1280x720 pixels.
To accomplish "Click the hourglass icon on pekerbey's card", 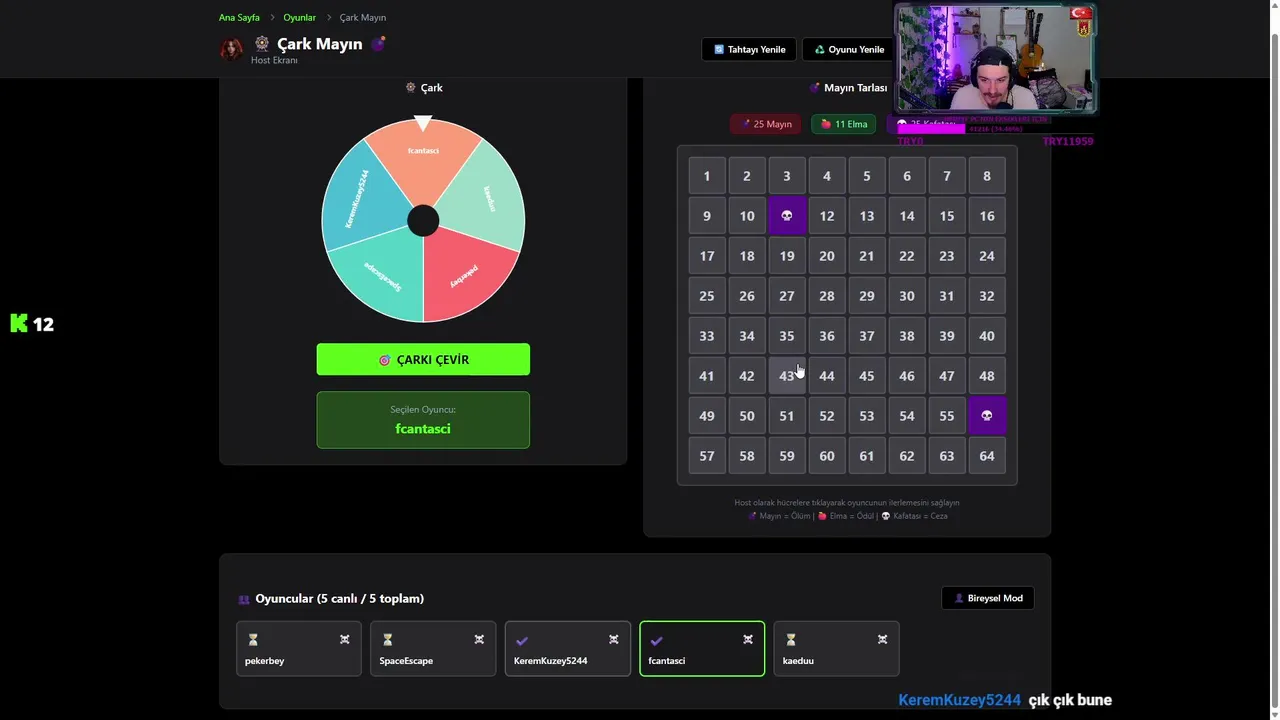I will [253, 640].
